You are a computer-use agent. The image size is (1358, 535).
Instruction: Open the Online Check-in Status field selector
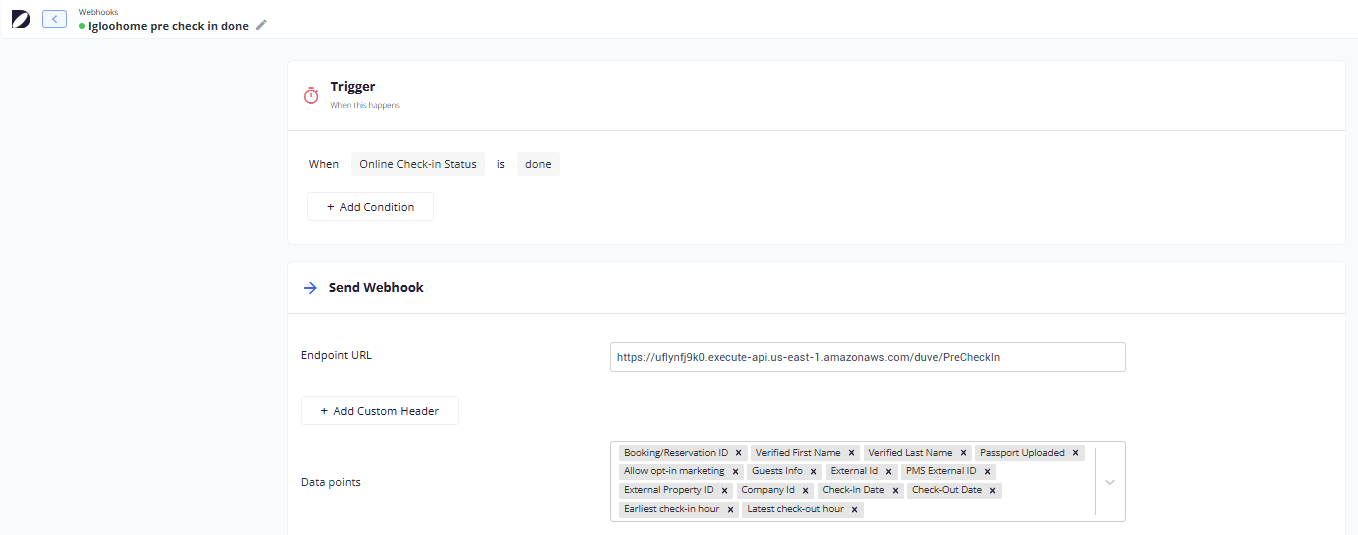(x=418, y=164)
